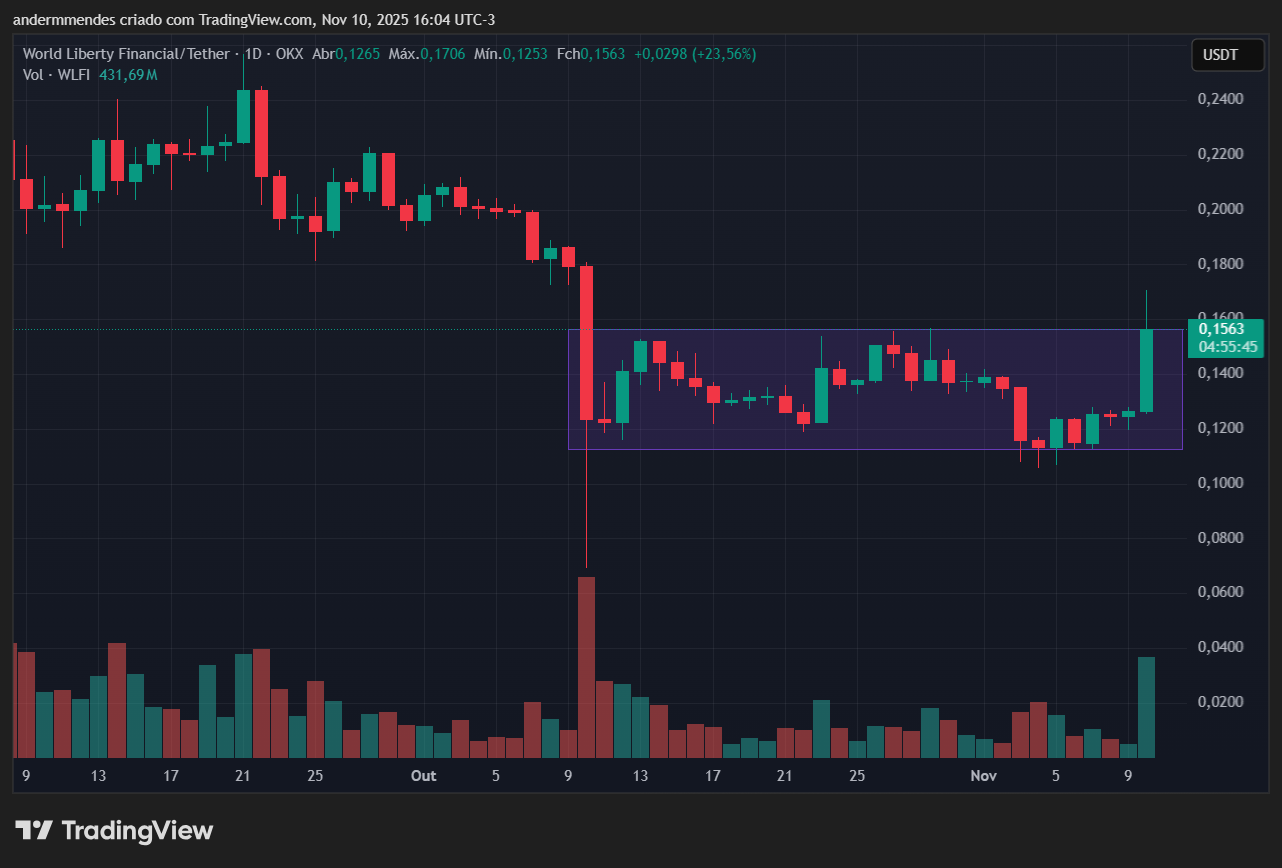The image size is (1282, 868).
Task: Click the Nov label on the time axis
Action: click(x=983, y=775)
